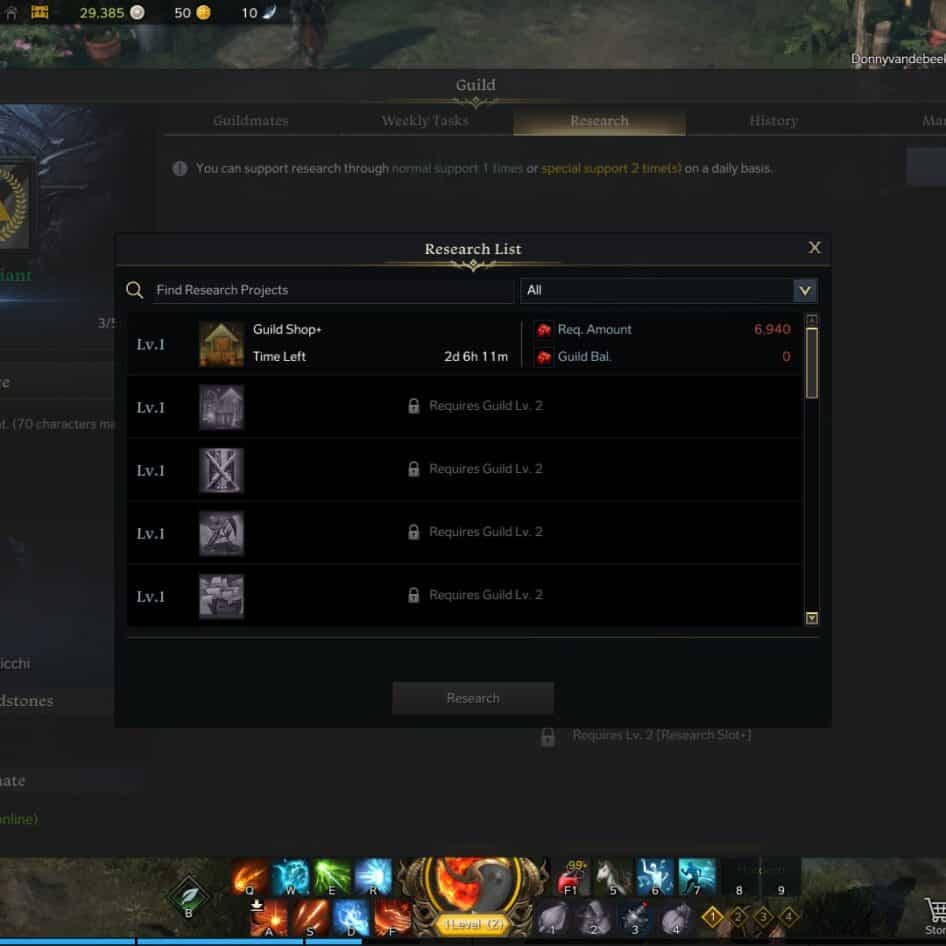The height and width of the screenshot is (946, 946).
Task: Close the Research List dialog
Action: (814, 247)
